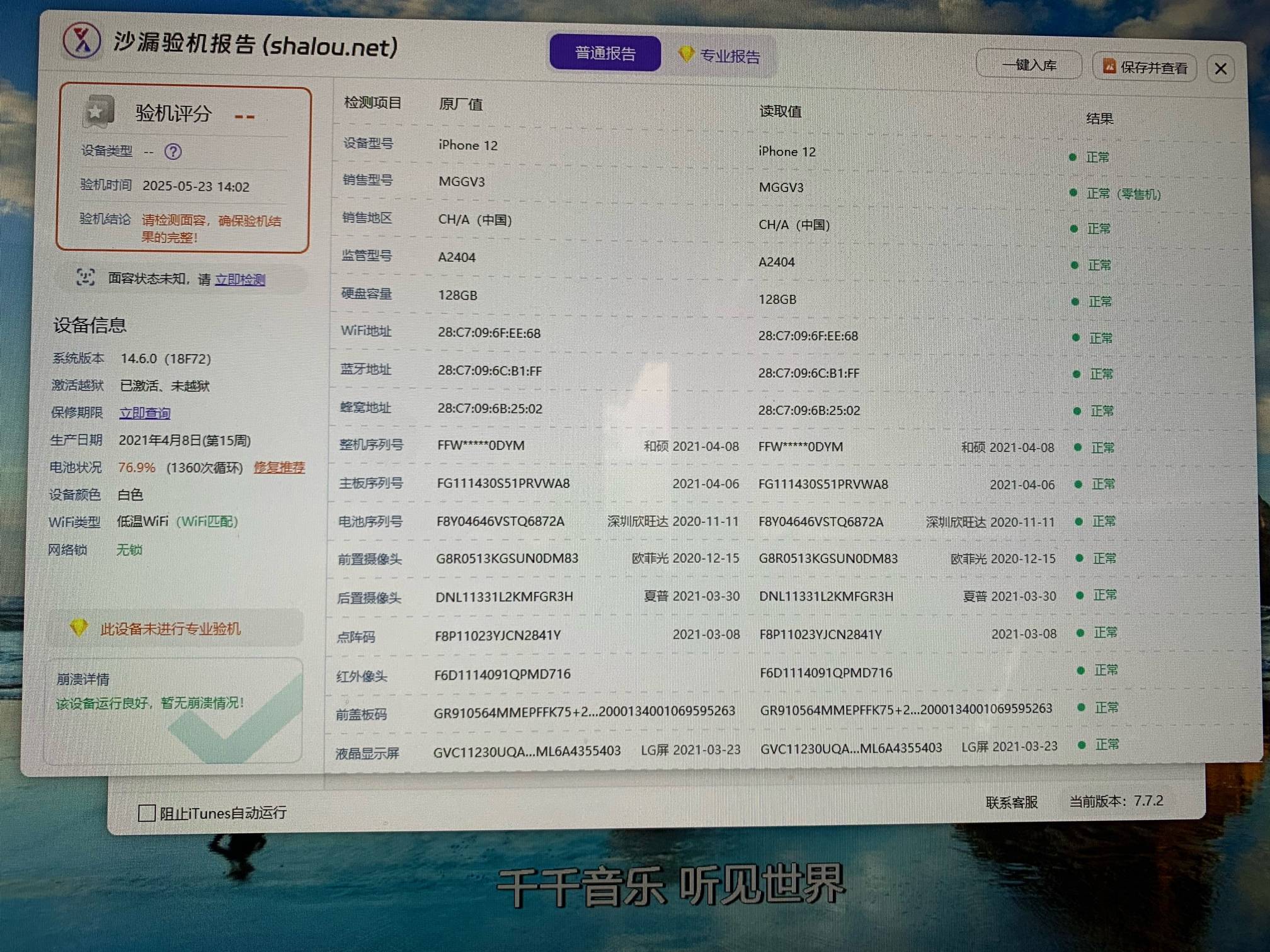1270x952 pixels.
Task: Click the 低温WiFi type value
Action: 142,521
